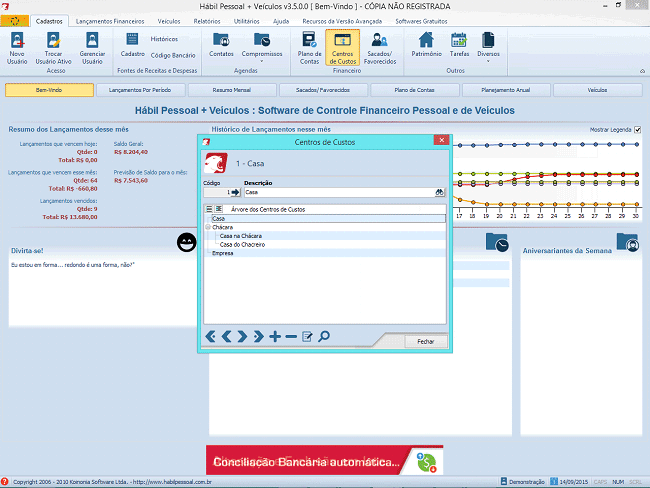Open the Ajuda ribbon tab

281,21
